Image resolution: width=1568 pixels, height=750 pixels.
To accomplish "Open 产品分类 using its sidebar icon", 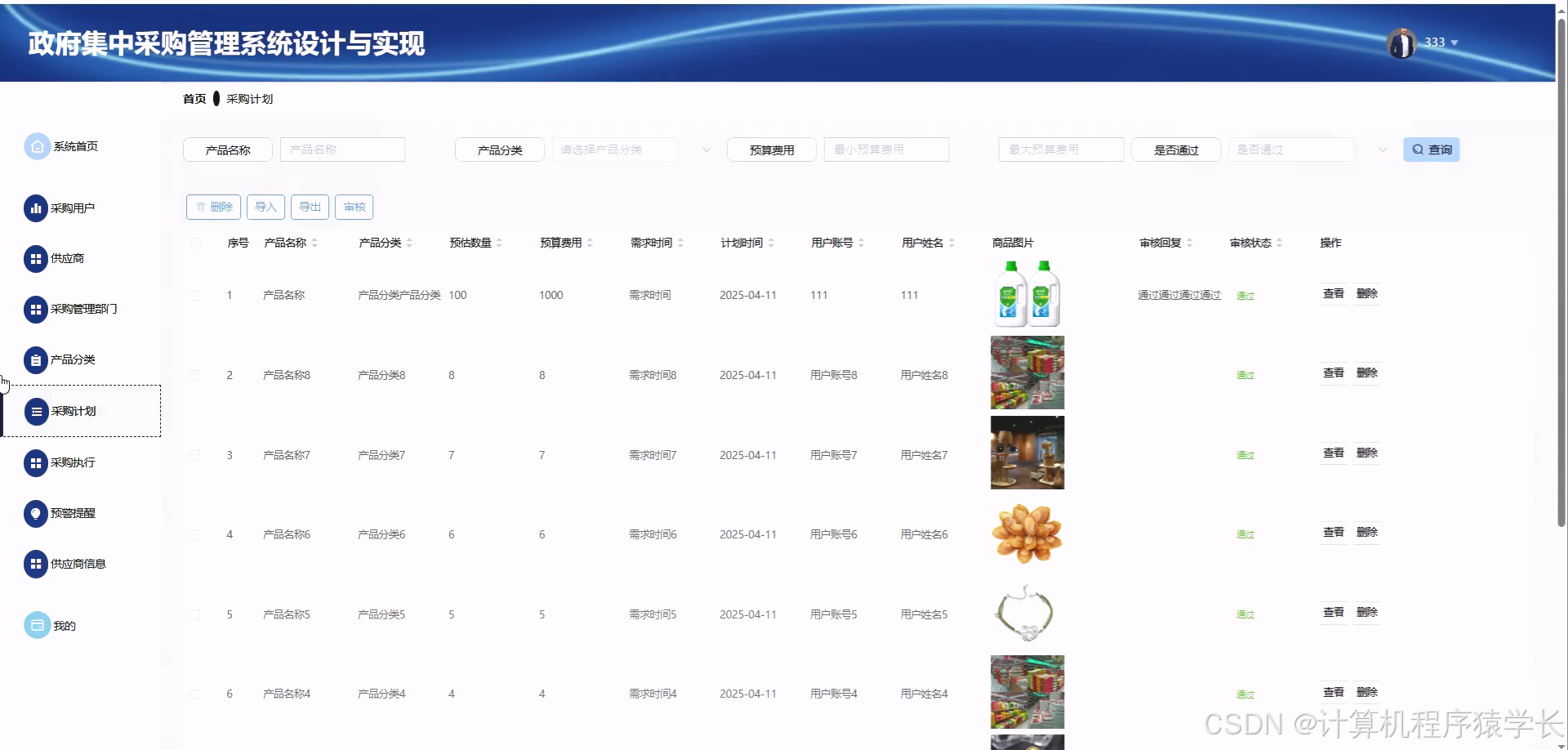I will click(x=36, y=360).
